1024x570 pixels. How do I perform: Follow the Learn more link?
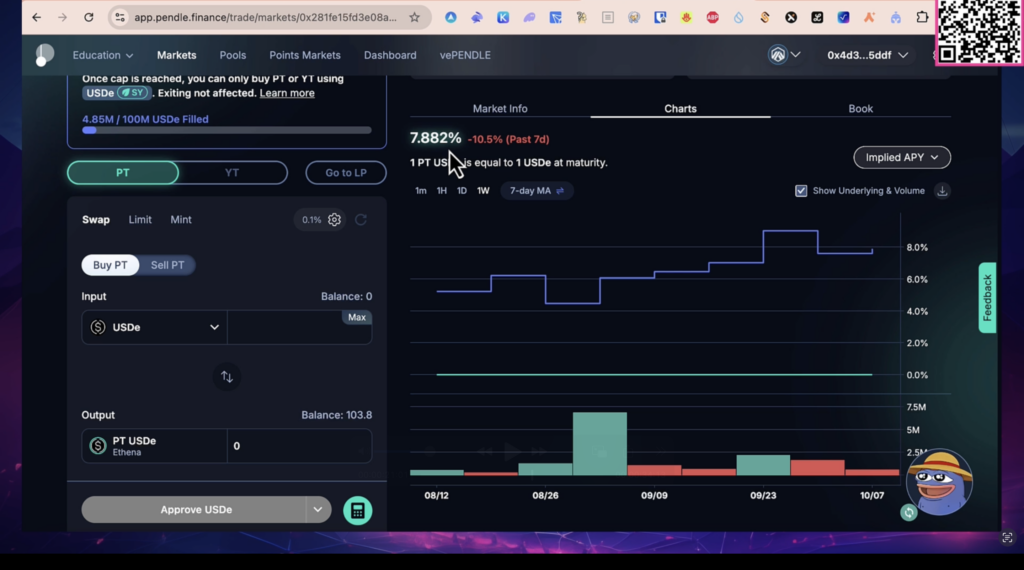click(x=287, y=93)
